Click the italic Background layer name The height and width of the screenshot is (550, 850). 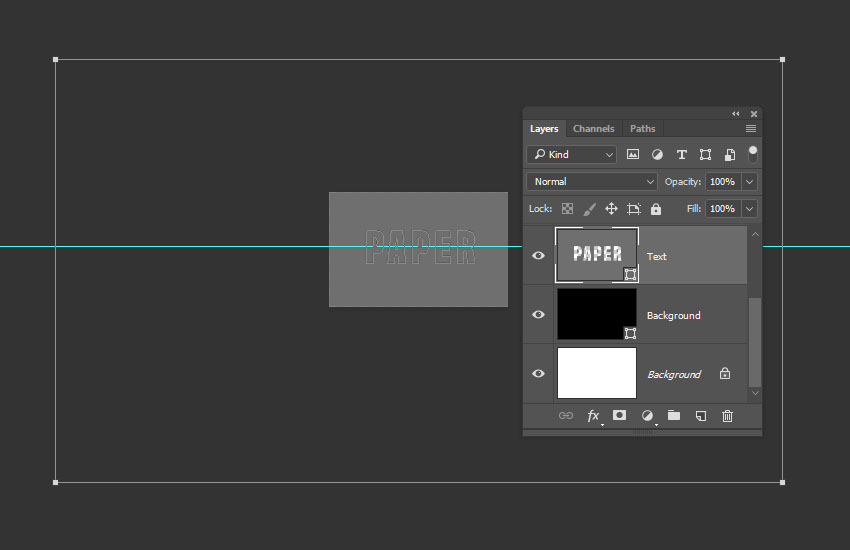click(674, 374)
